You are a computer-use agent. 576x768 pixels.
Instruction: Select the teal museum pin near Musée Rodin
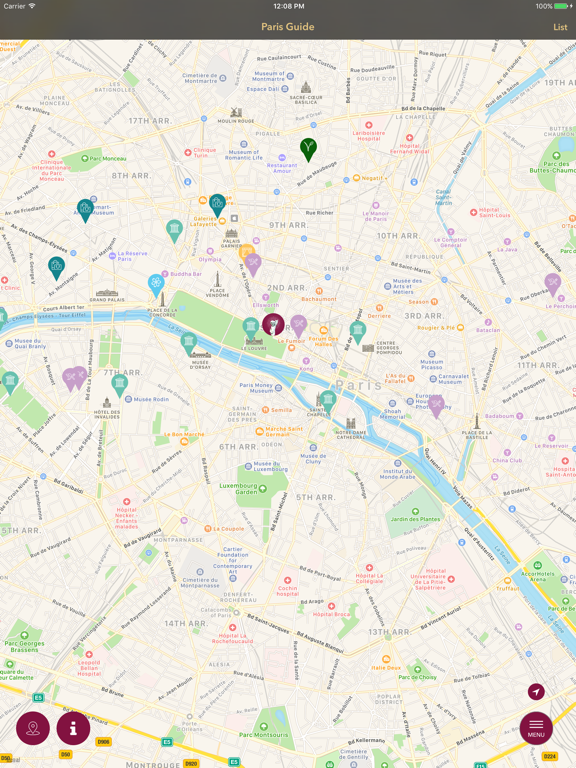point(120,384)
